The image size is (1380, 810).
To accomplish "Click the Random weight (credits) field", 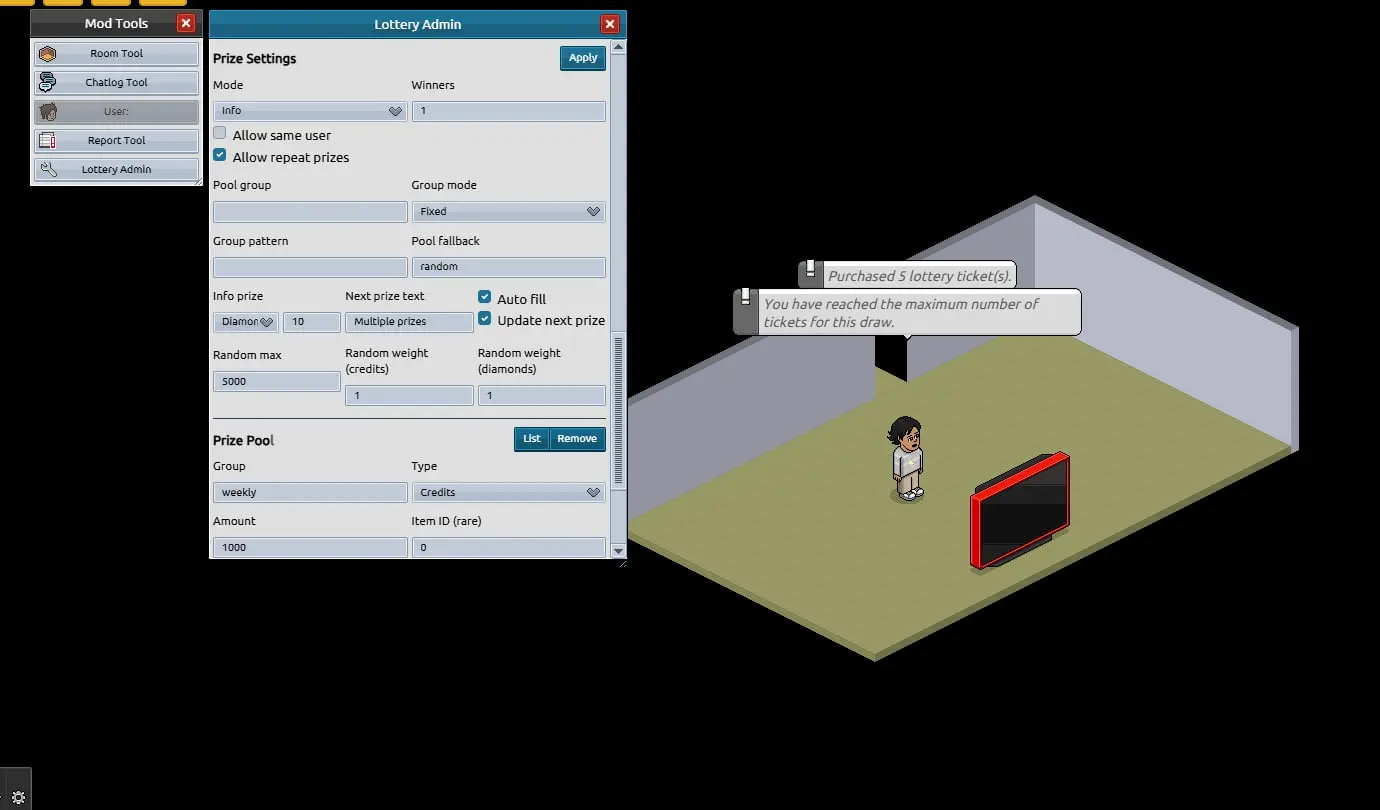I will coord(409,396).
